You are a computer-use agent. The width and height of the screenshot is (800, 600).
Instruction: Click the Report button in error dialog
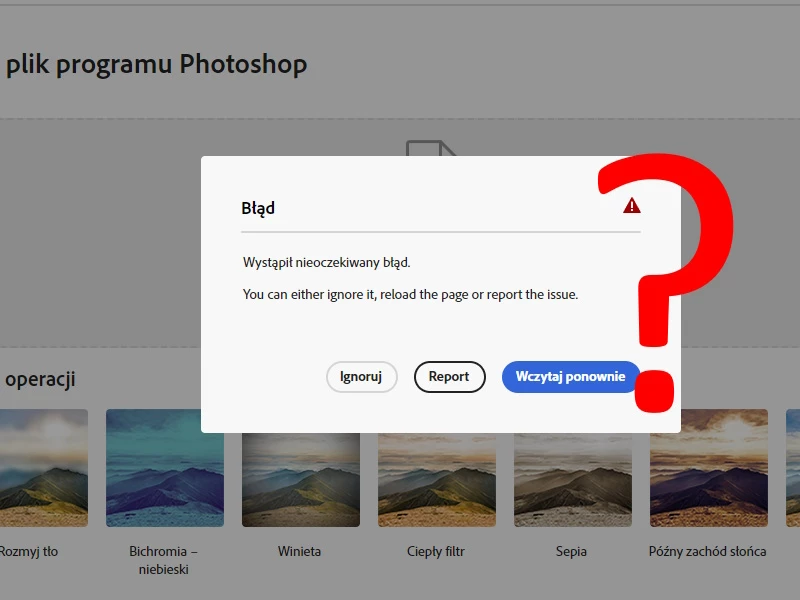pos(449,377)
